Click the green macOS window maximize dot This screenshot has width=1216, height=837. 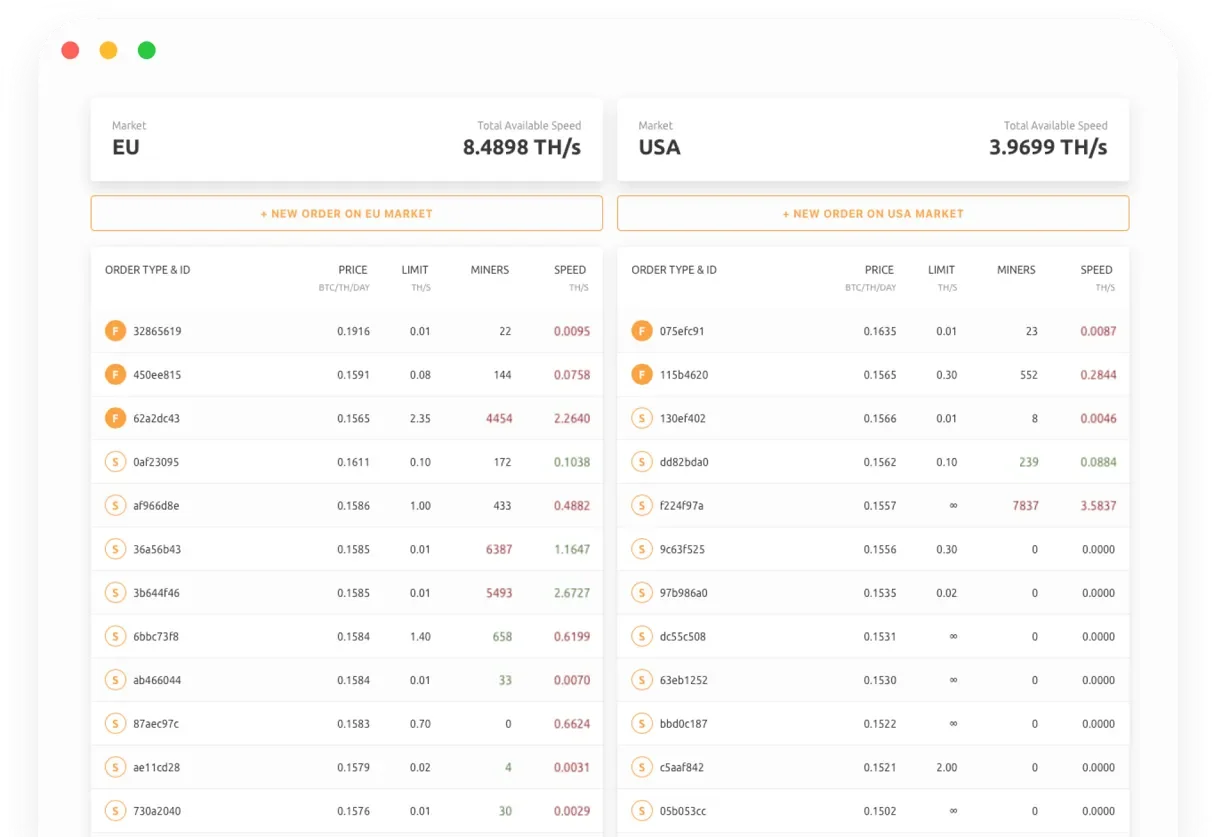(146, 50)
